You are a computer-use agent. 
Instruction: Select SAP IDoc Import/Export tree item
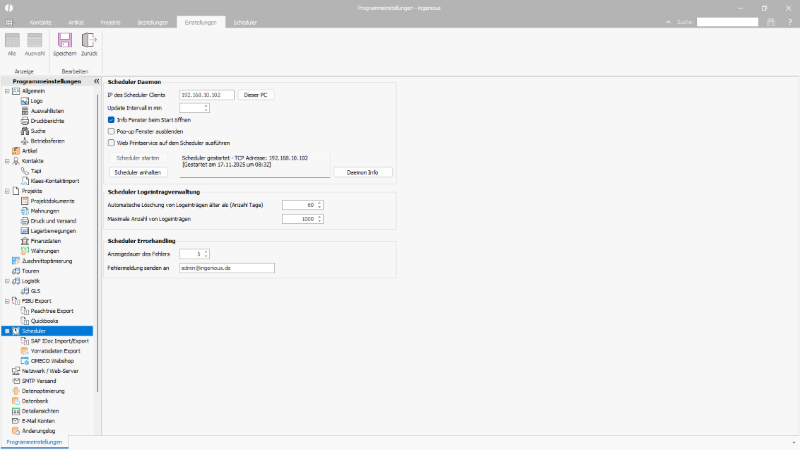pyautogui.click(x=60, y=341)
